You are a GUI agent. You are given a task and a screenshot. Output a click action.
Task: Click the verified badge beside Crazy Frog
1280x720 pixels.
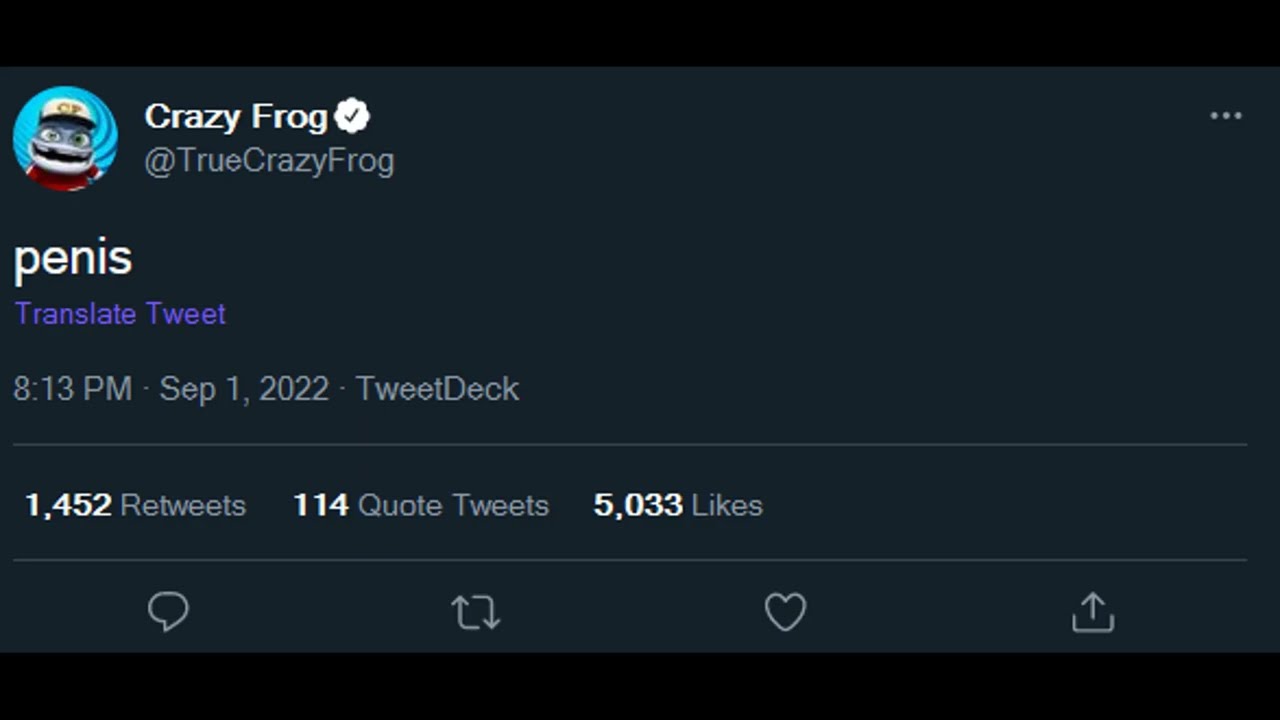[352, 117]
